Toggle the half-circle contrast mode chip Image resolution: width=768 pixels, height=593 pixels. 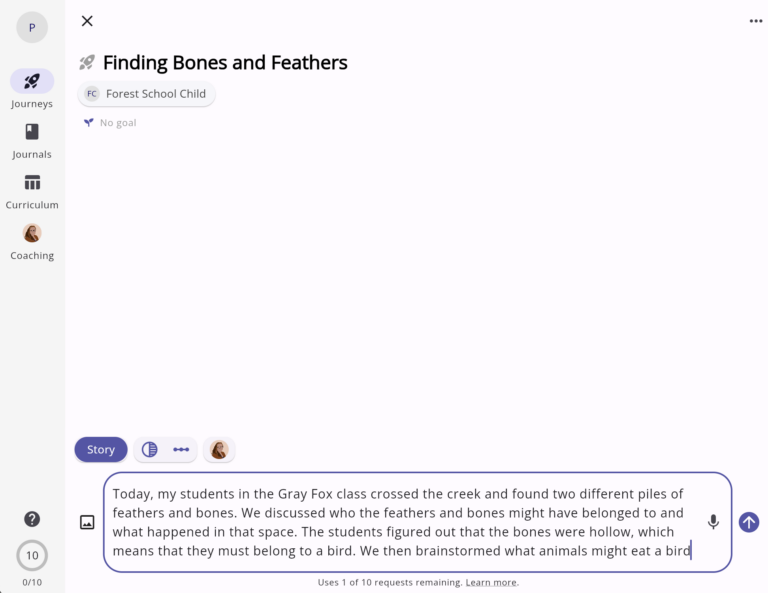tap(150, 450)
